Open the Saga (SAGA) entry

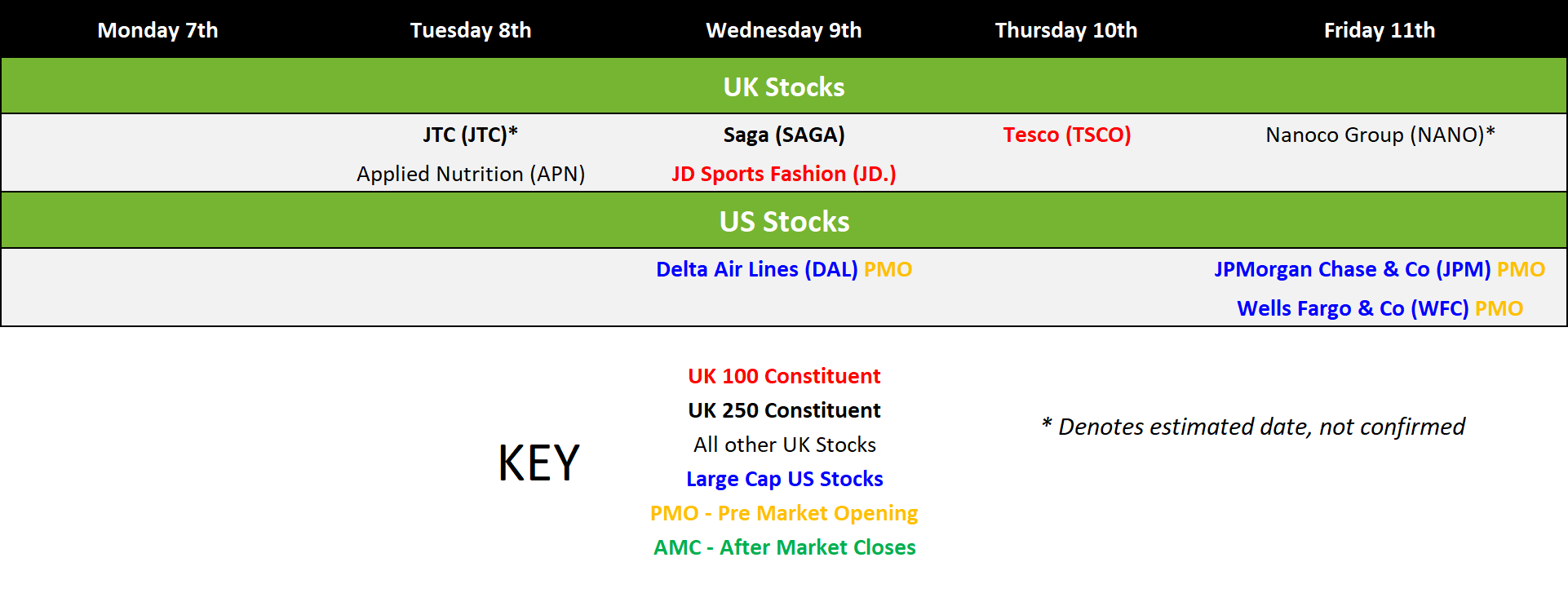click(x=783, y=135)
